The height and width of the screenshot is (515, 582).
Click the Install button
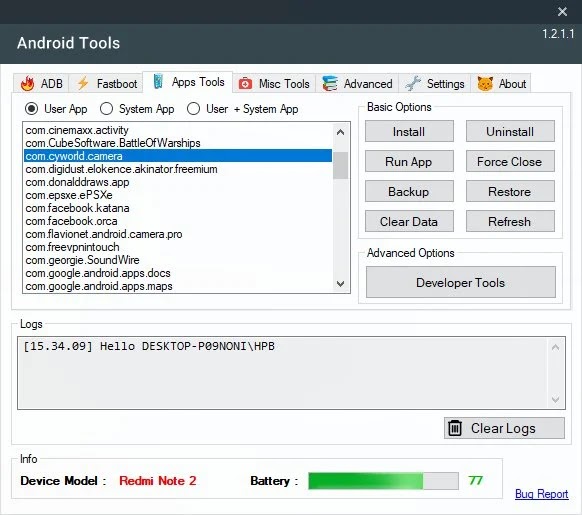(409, 131)
